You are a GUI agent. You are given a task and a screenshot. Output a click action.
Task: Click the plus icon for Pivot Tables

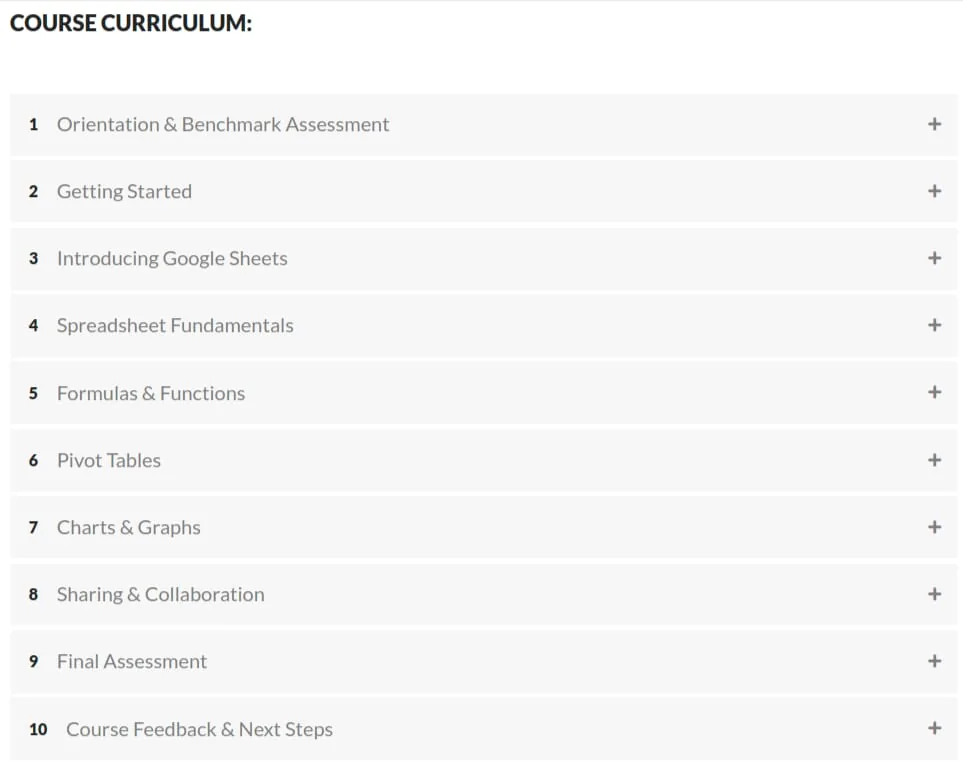(x=934, y=460)
